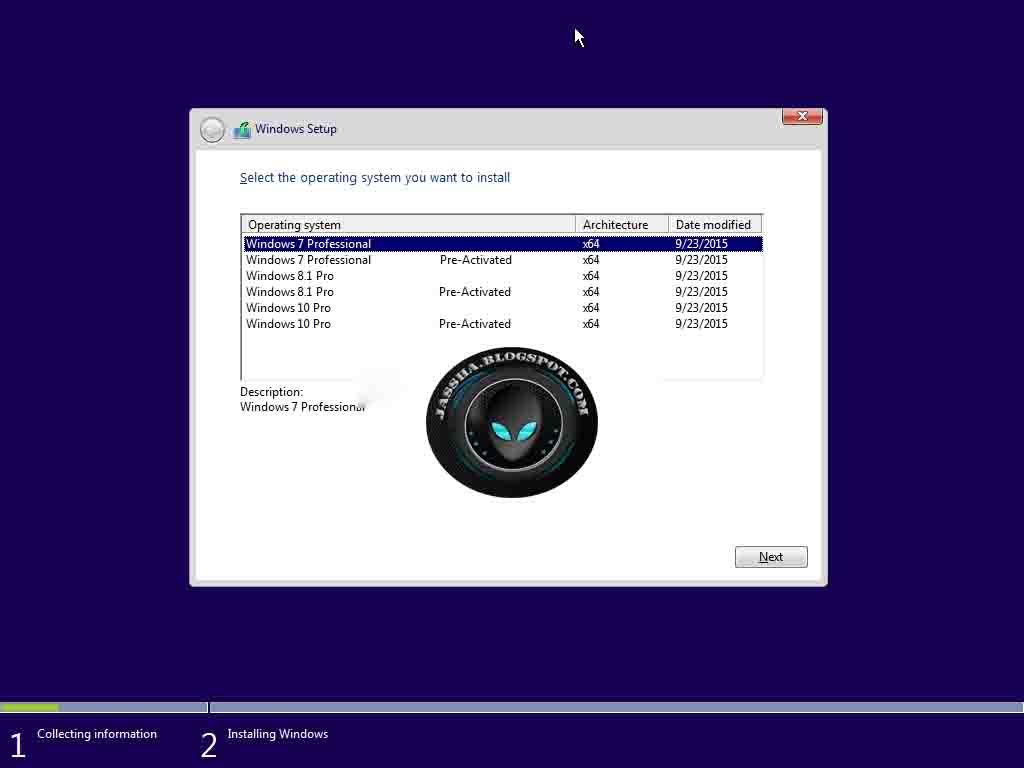Select the Pre-Activated Windows 8.1 Pro entry
Viewport: 1024px width, 768px height.
point(503,292)
